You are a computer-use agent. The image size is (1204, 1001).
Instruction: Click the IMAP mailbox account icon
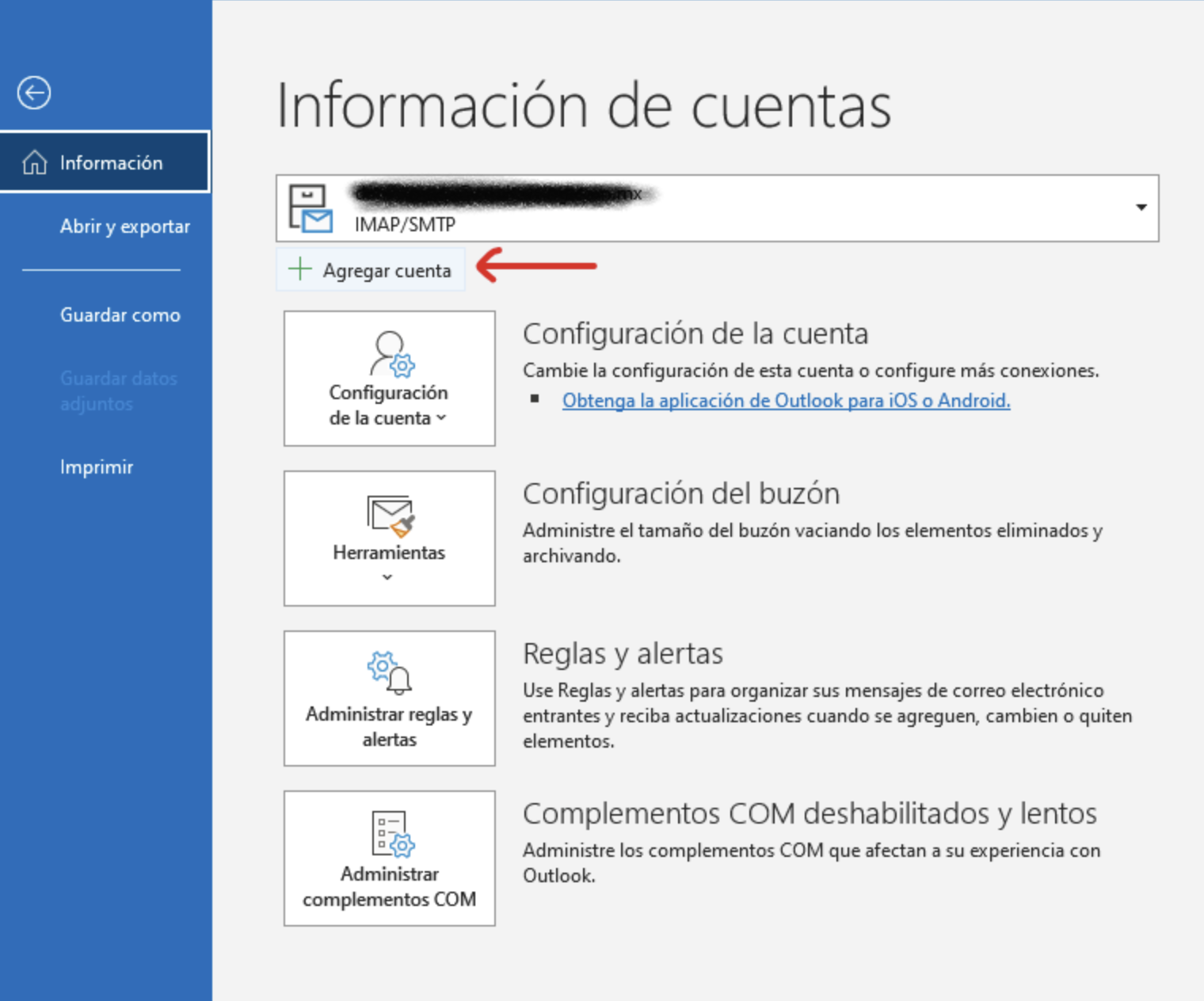311,208
